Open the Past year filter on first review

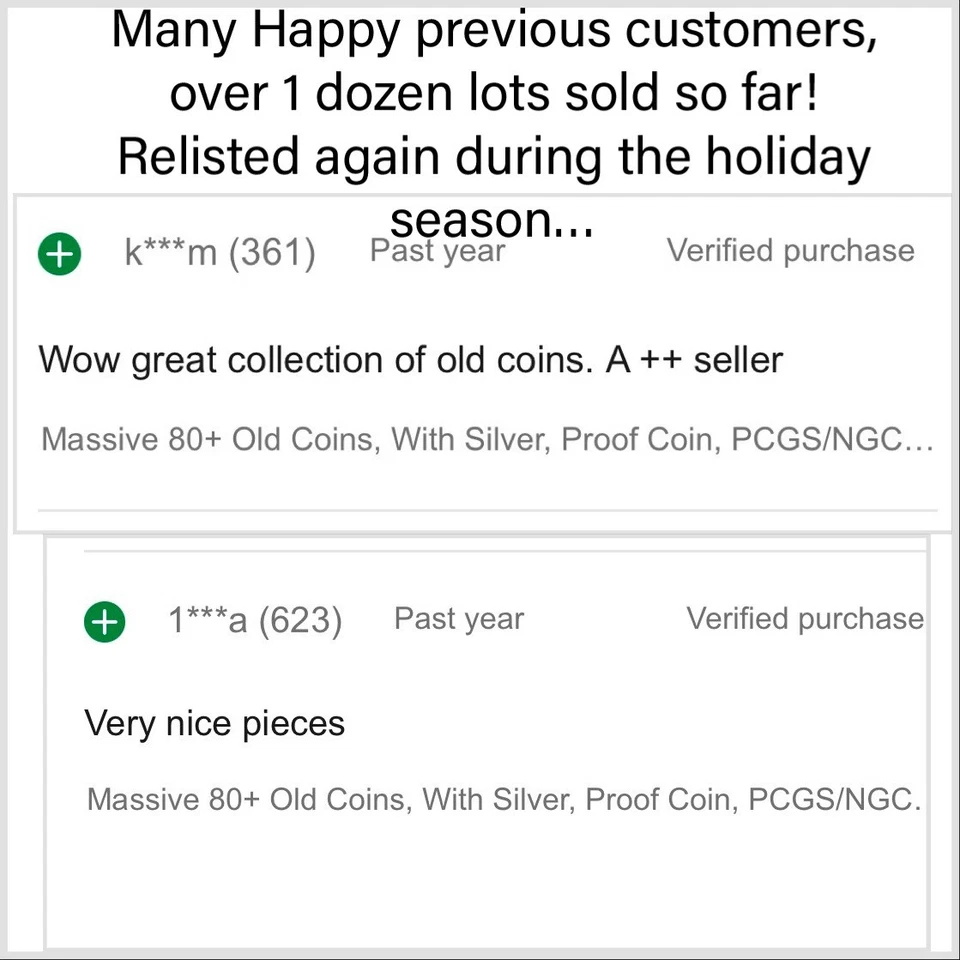[x=437, y=250]
